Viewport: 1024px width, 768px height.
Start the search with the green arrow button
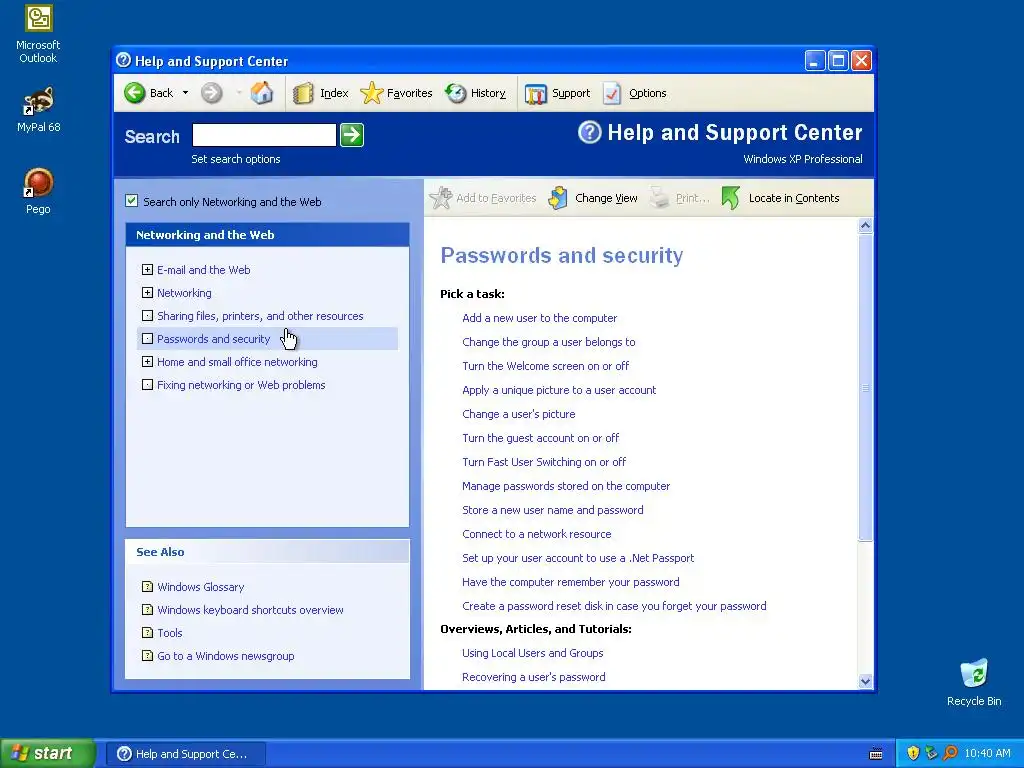[x=352, y=135]
